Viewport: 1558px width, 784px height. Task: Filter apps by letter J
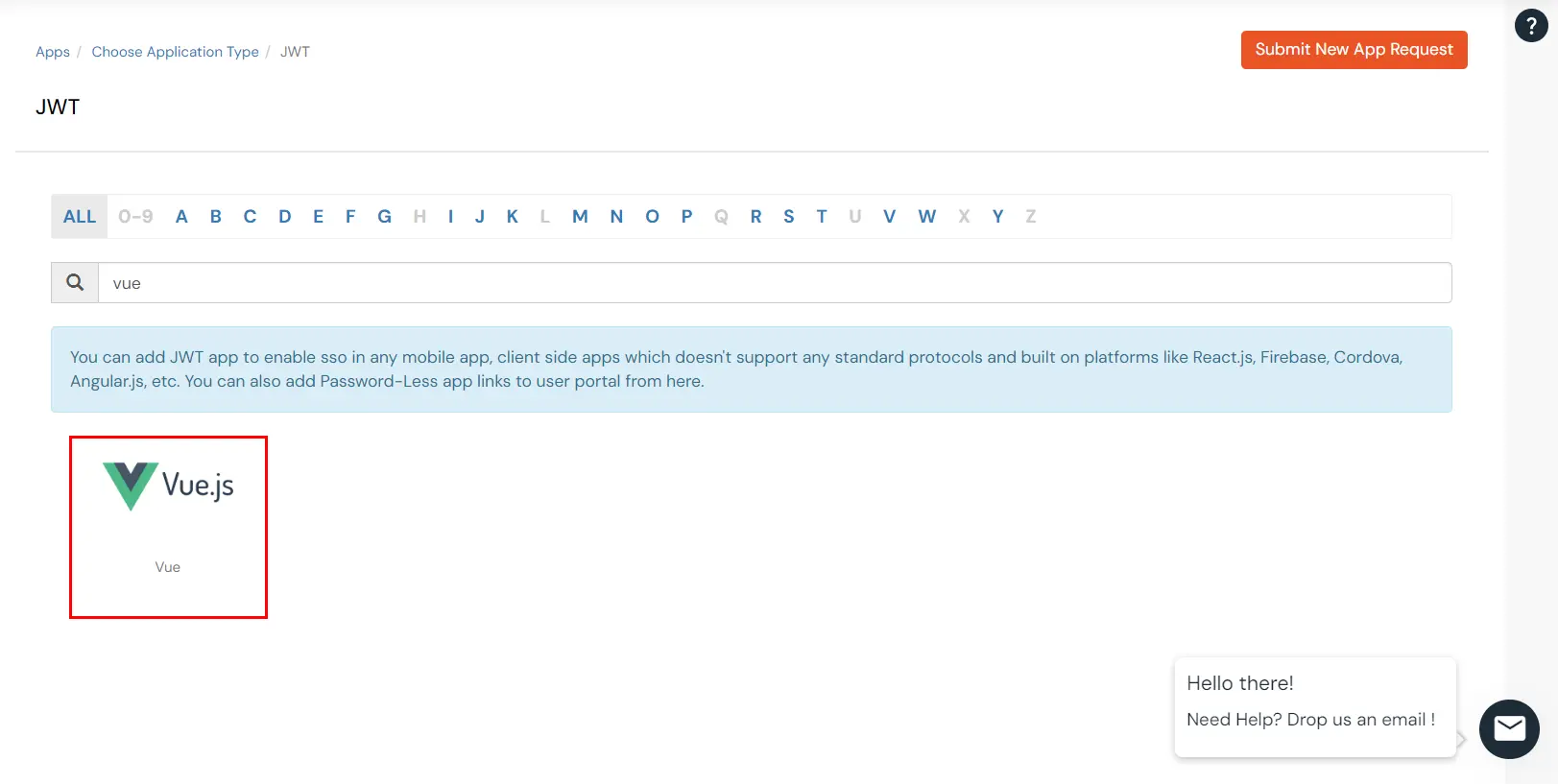(x=480, y=217)
